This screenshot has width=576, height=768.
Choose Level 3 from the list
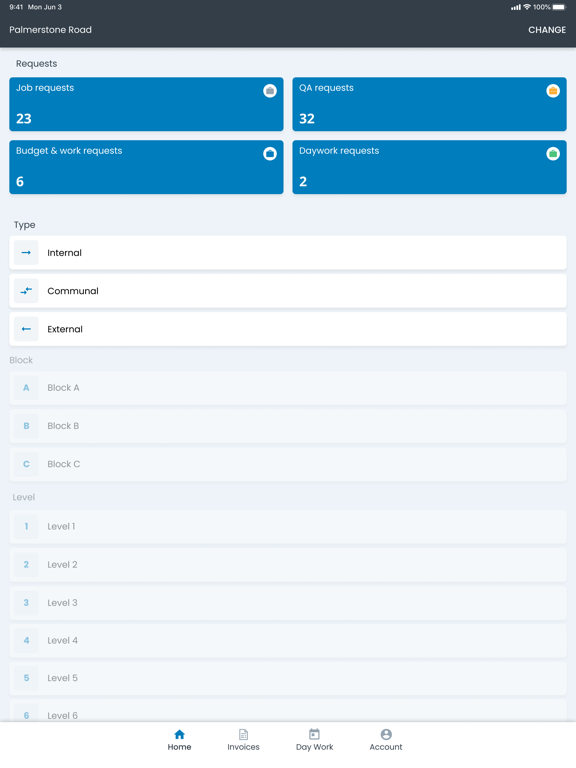288,603
